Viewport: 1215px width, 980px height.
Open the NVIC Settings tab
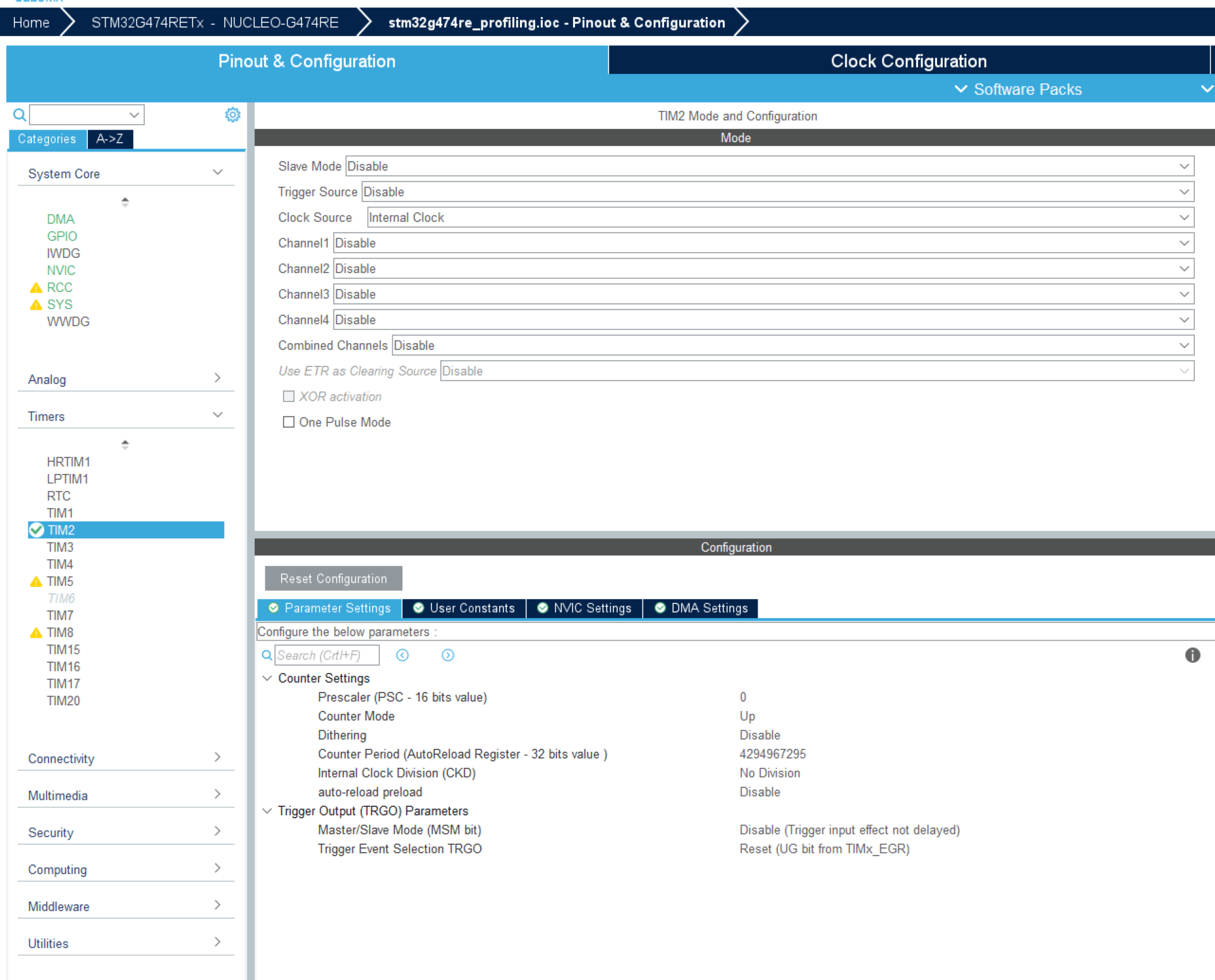click(x=584, y=608)
